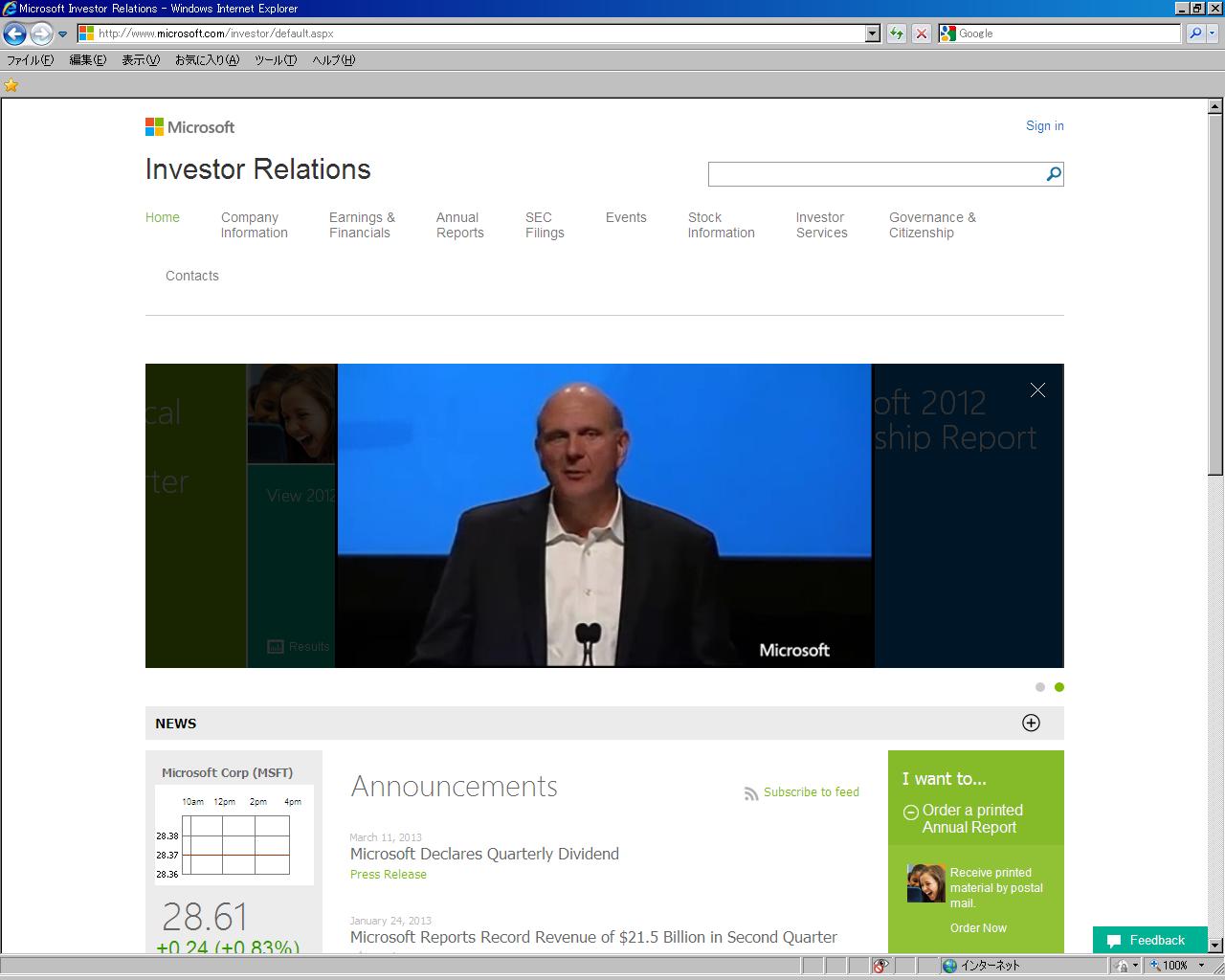
Task: Open the ヘルプ(H) menu
Action: coord(333,60)
